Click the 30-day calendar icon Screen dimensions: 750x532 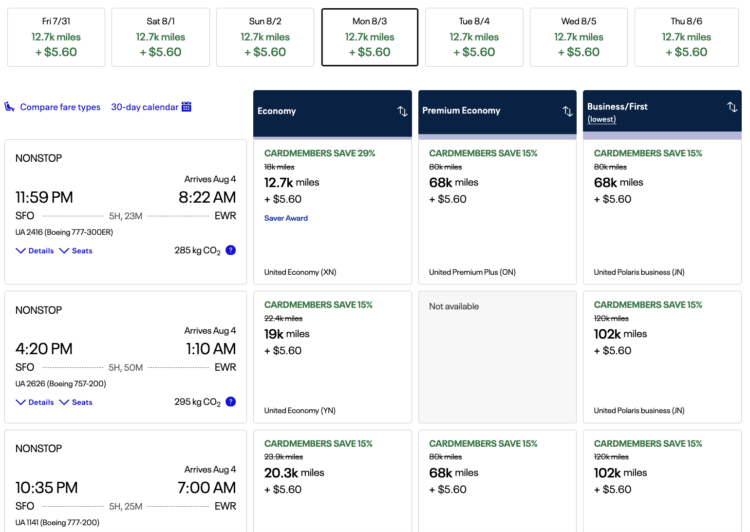pos(187,107)
